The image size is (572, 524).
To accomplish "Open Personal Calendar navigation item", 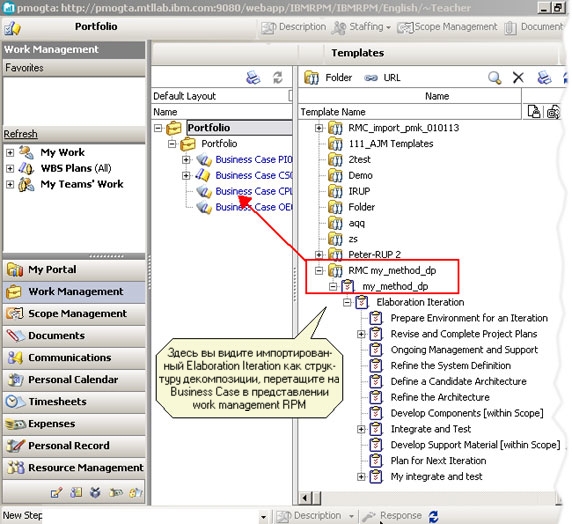I will [74, 379].
